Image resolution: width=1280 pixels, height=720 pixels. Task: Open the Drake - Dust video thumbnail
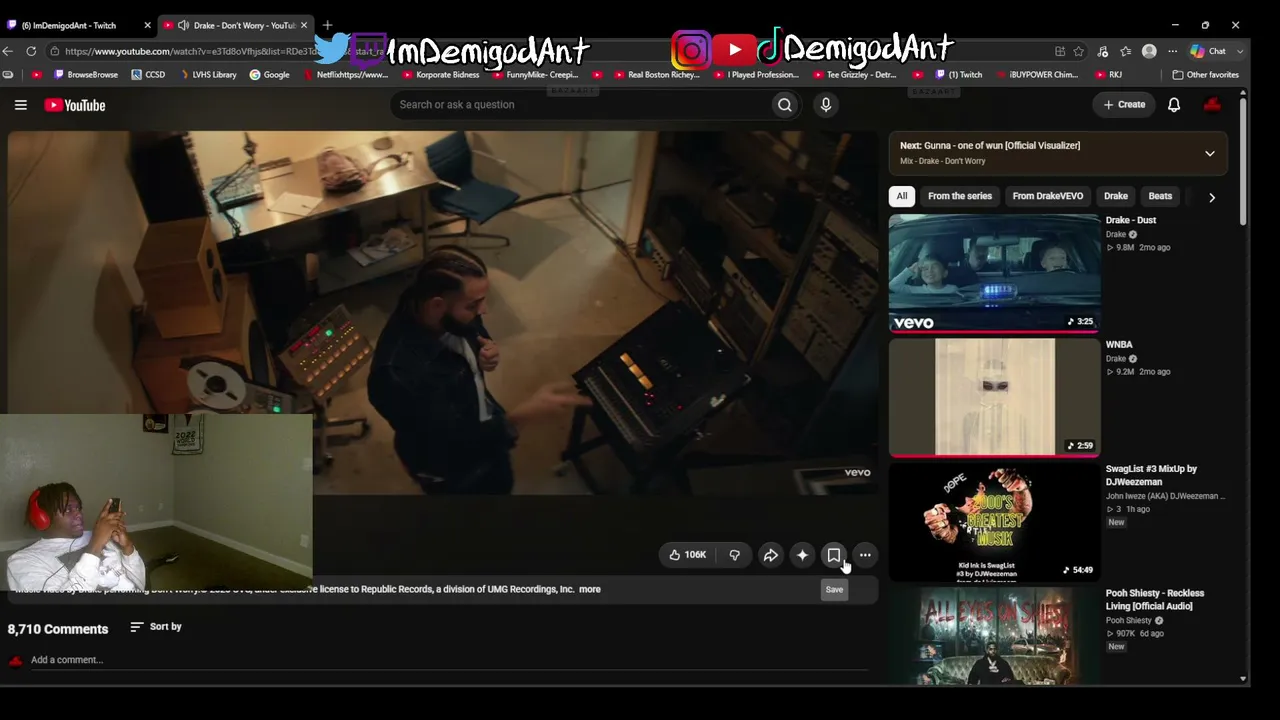994,273
